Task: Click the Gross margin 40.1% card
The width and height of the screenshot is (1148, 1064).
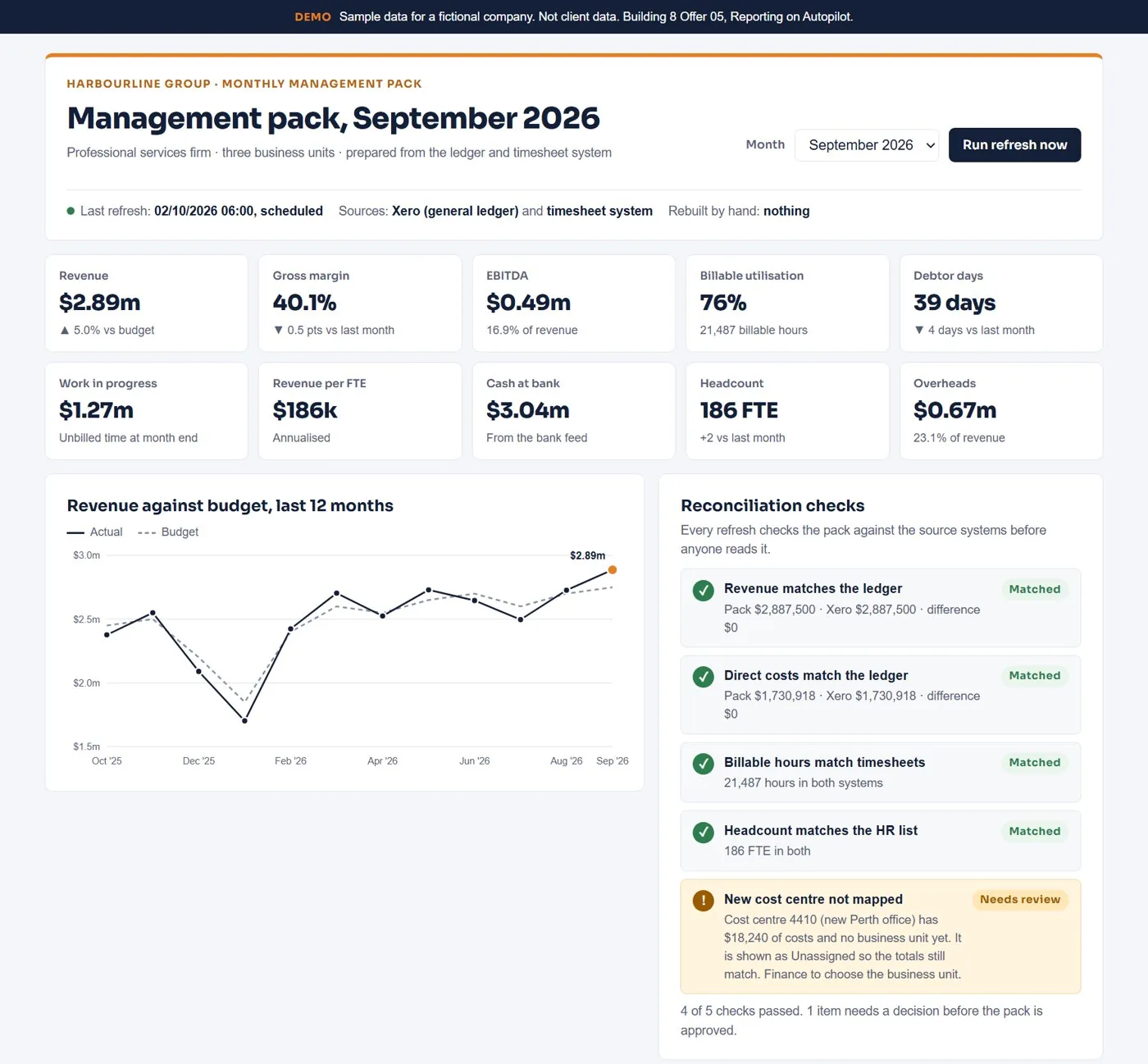Action: [360, 304]
